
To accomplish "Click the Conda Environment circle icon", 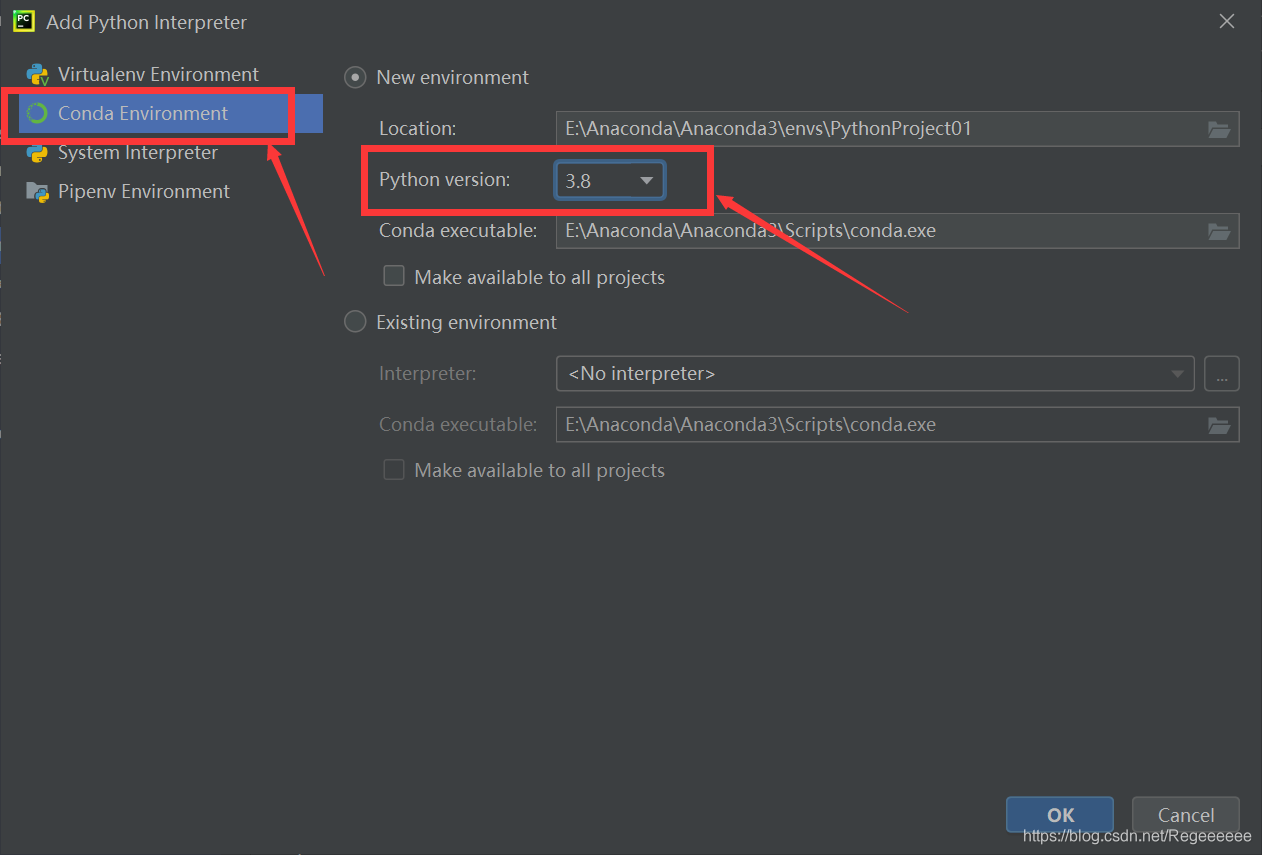I will [x=37, y=114].
